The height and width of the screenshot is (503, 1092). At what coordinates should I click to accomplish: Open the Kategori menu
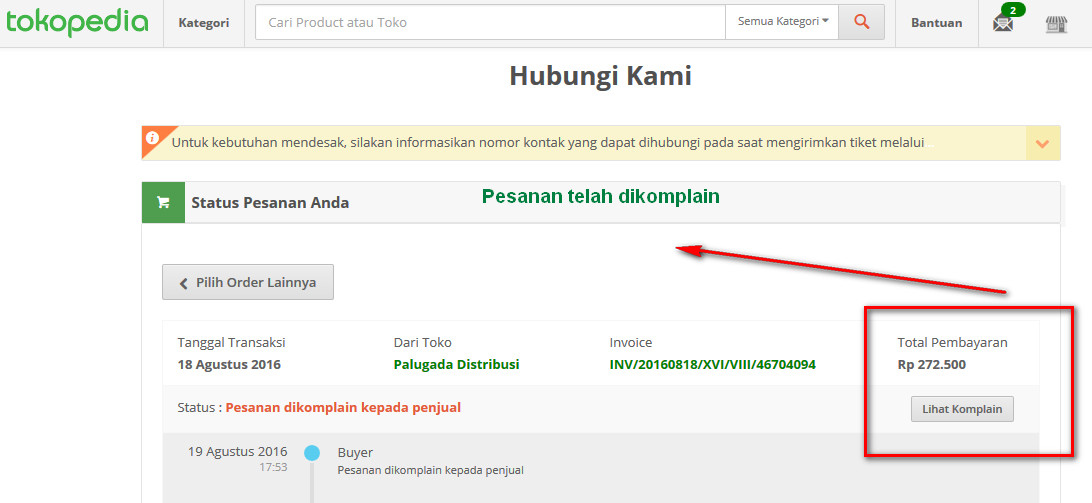coord(203,23)
